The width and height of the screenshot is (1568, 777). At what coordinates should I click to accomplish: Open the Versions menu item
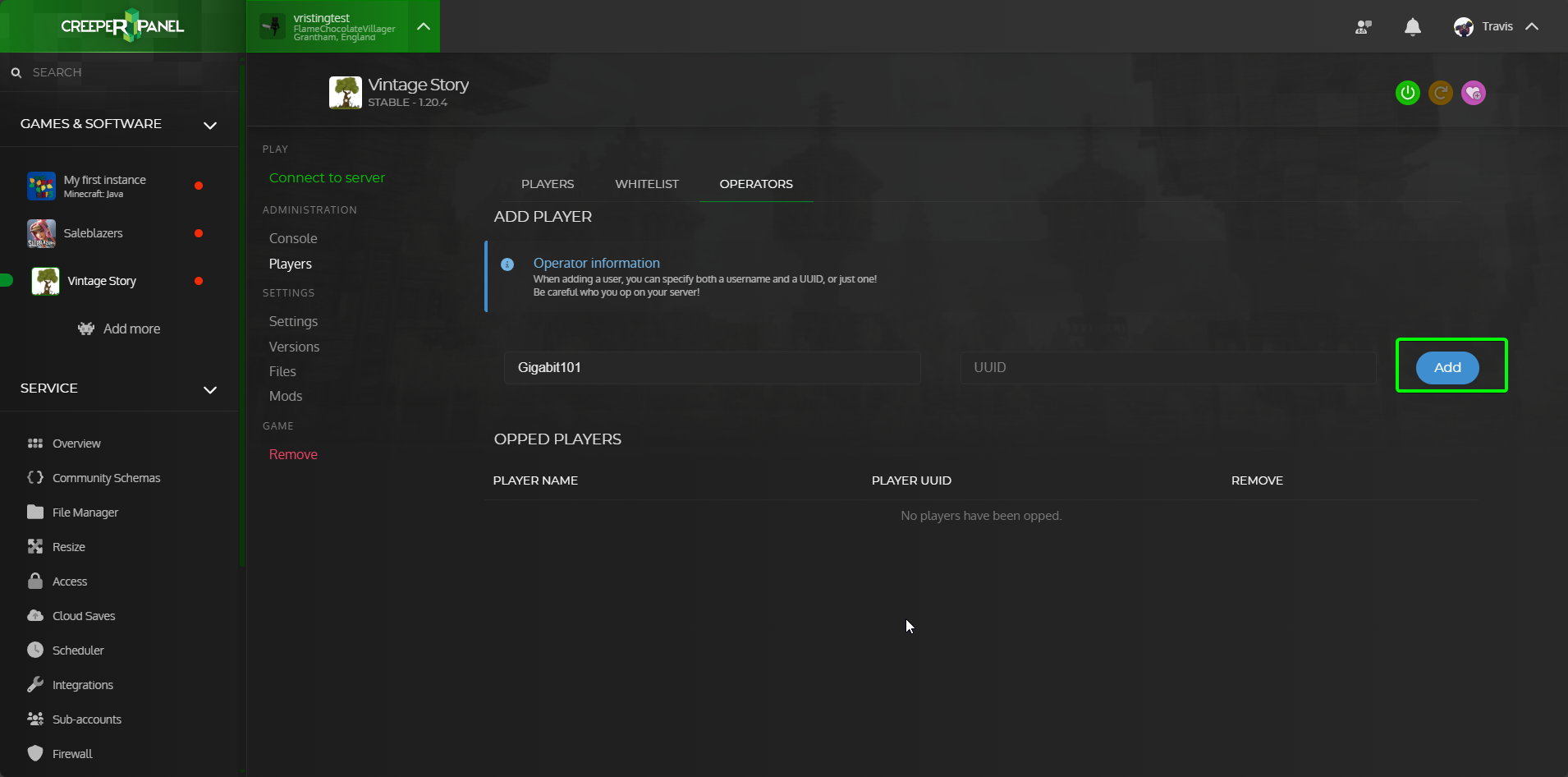point(294,347)
